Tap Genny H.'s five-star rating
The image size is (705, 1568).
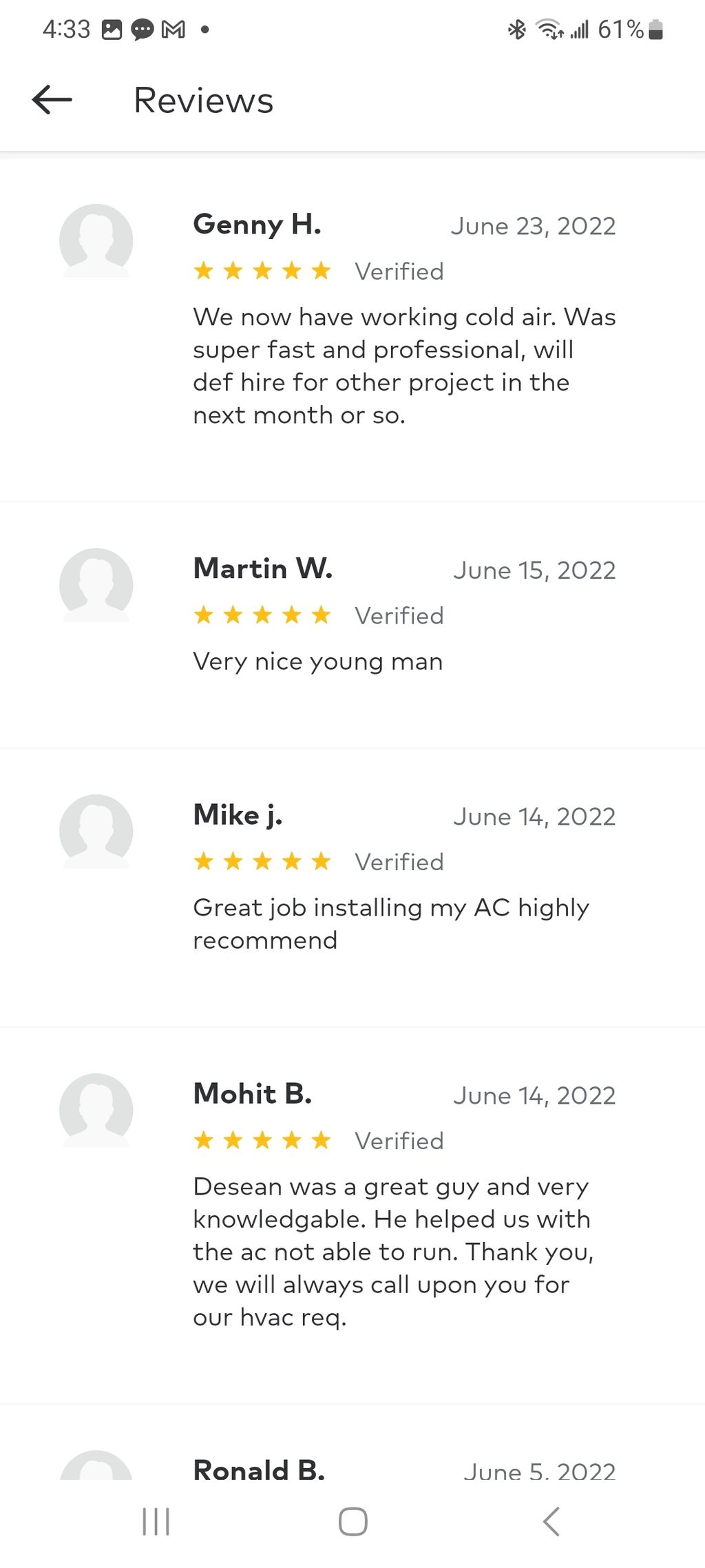point(262,271)
